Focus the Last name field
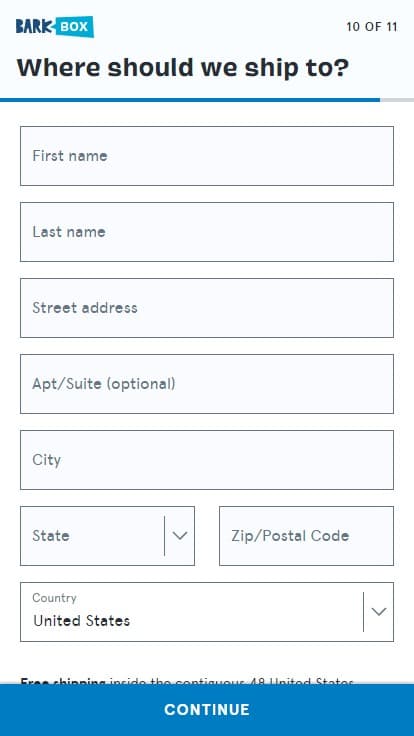 tap(207, 232)
